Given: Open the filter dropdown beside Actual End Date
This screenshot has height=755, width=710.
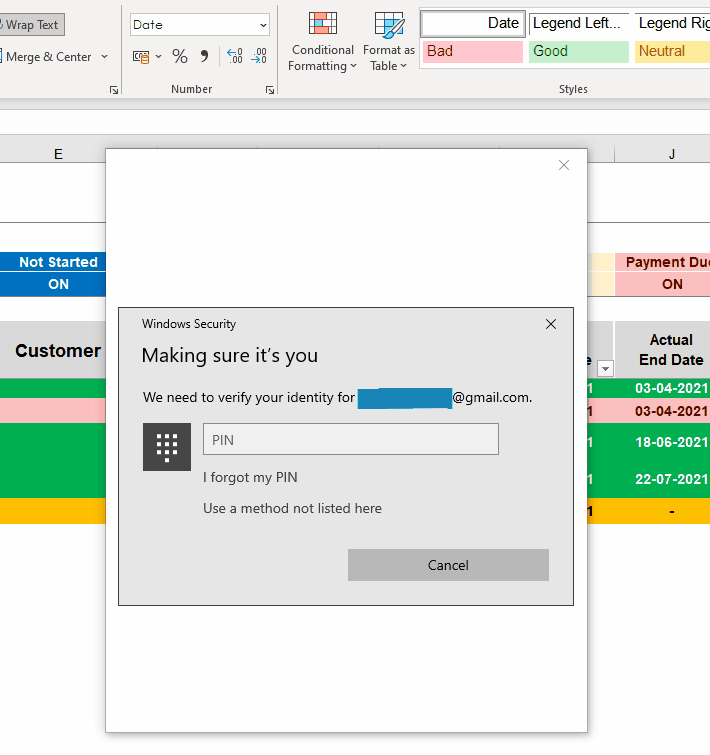Looking at the screenshot, I should tap(605, 369).
